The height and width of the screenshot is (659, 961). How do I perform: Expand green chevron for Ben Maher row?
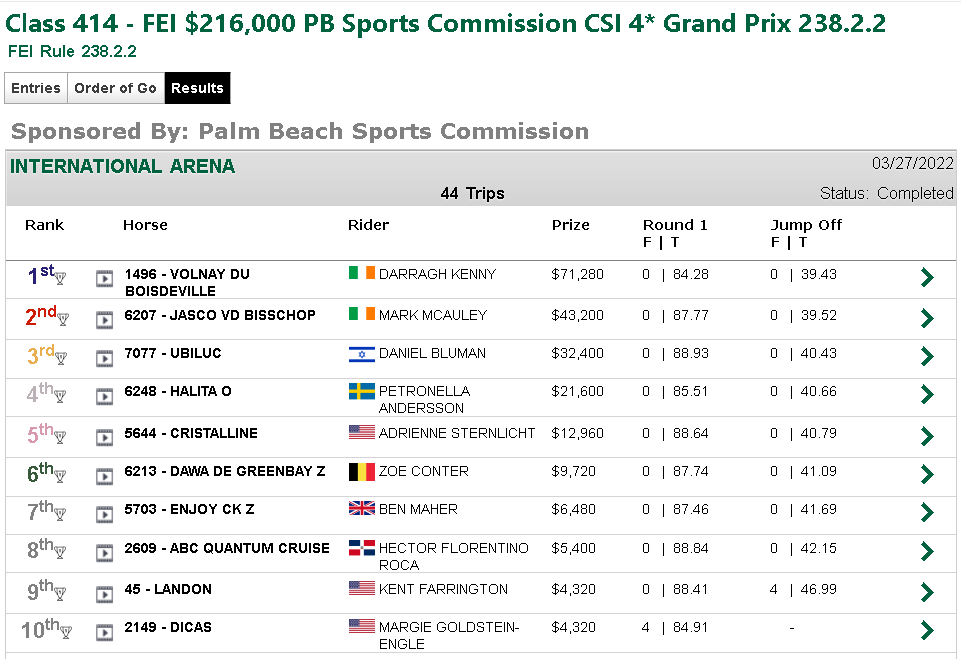[927, 512]
